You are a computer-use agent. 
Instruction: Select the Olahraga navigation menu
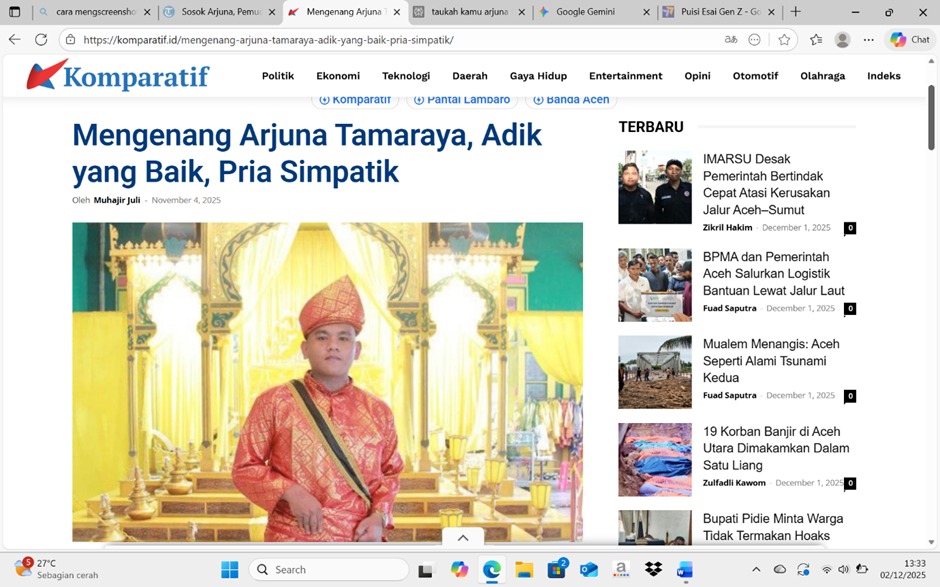pos(822,76)
